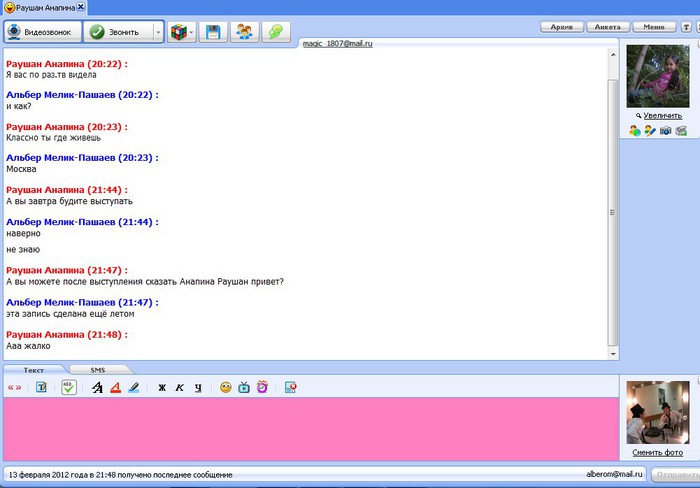Click the 'не знаю' message line
This screenshot has height=488, width=700.
coord(23,250)
